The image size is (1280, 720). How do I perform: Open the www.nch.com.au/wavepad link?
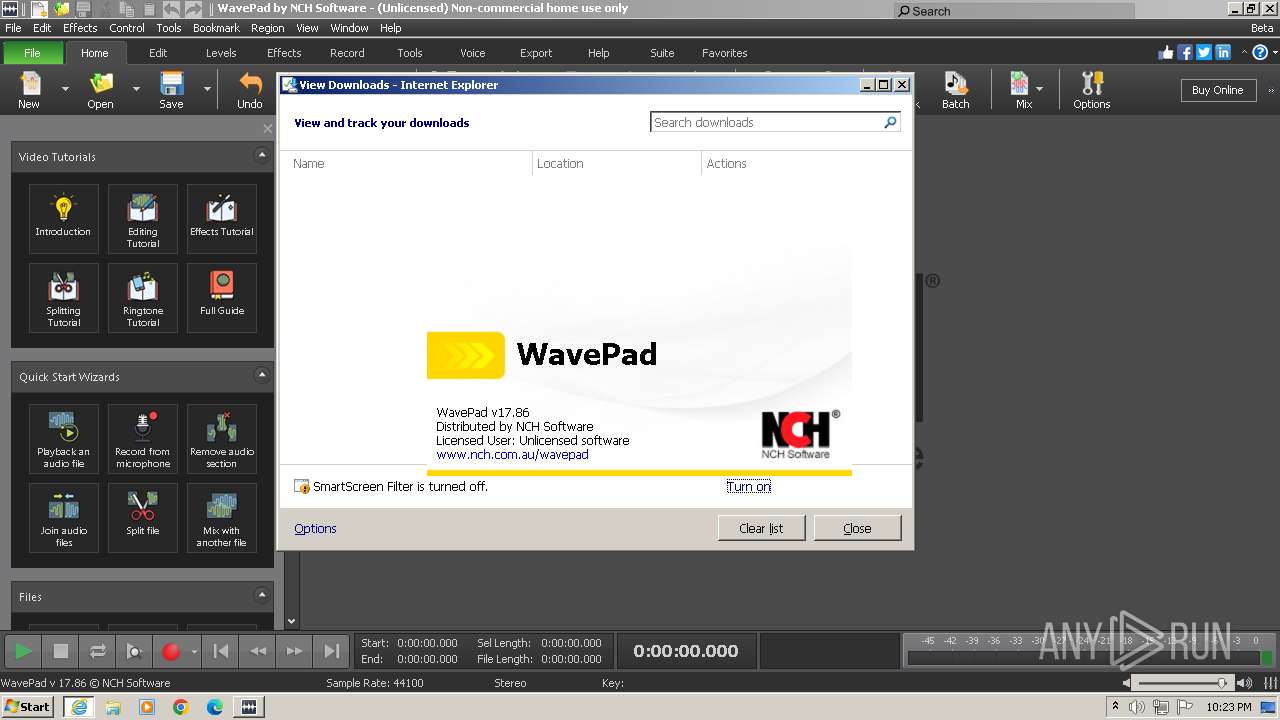click(512, 454)
